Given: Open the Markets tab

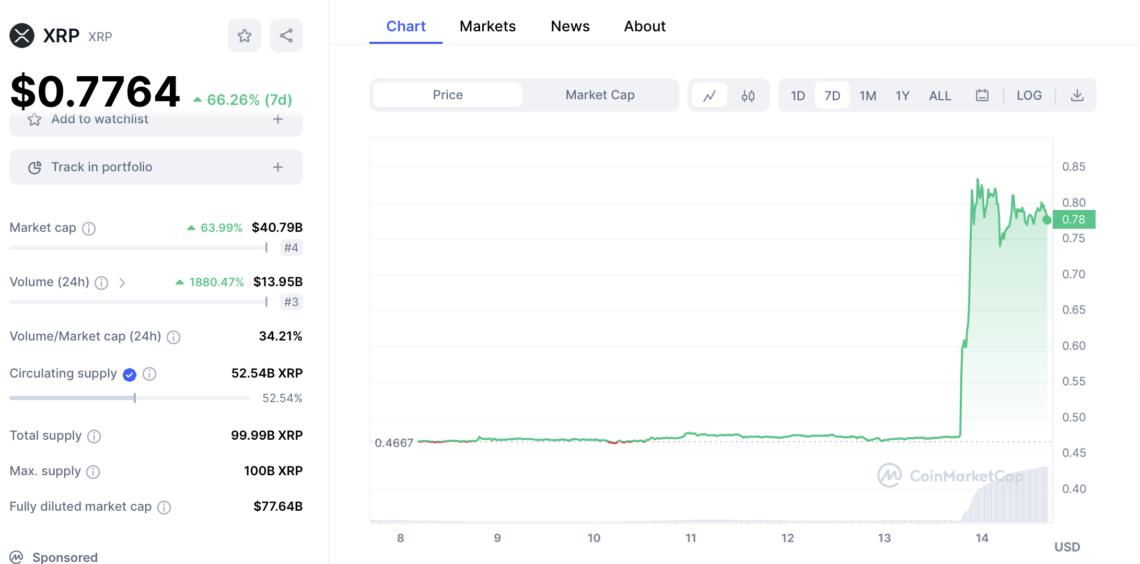Looking at the screenshot, I should (x=488, y=26).
